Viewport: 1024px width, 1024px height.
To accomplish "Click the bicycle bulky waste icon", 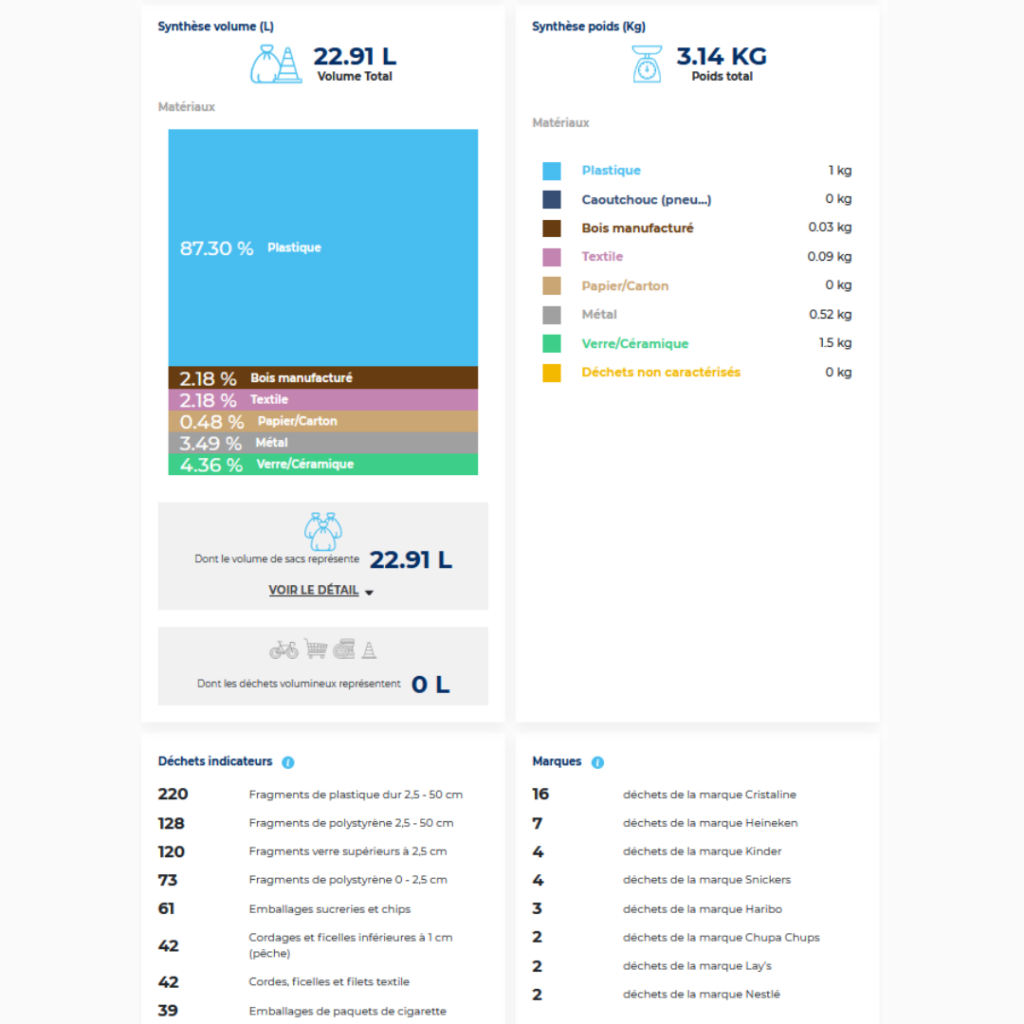I will click(283, 650).
